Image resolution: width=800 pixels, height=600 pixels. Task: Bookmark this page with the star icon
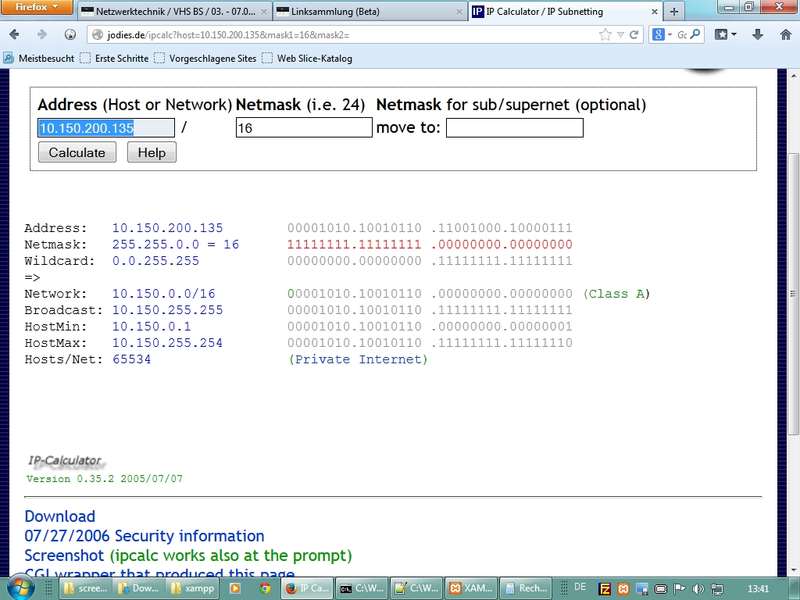pos(605,35)
